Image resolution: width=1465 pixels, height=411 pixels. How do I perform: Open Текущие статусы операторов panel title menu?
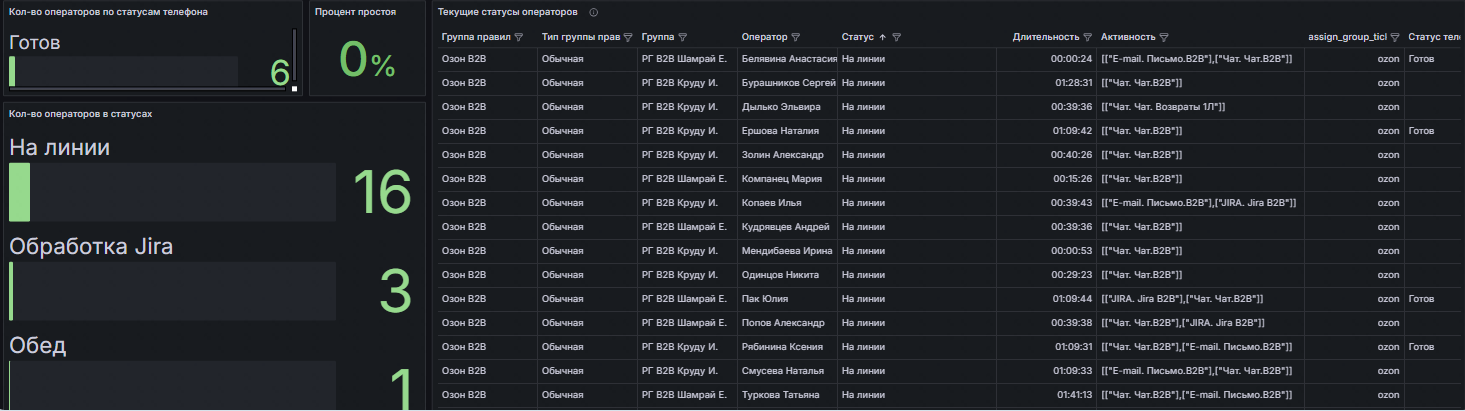click(x=508, y=13)
